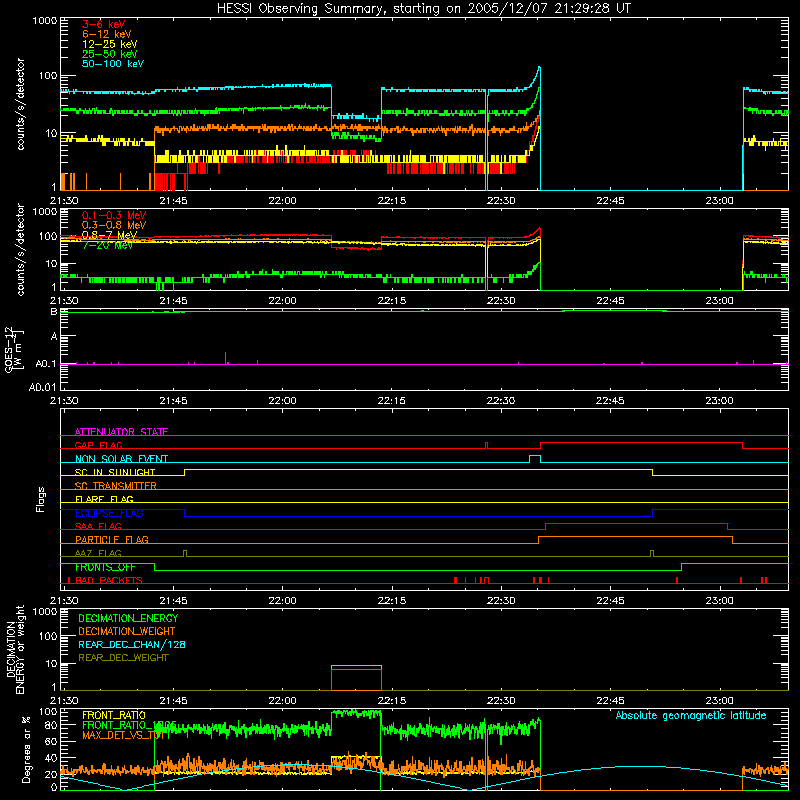The width and height of the screenshot is (800, 800).
Task: Select the REAR_DEC_CHAN/128 legend entry
Action: (132, 644)
